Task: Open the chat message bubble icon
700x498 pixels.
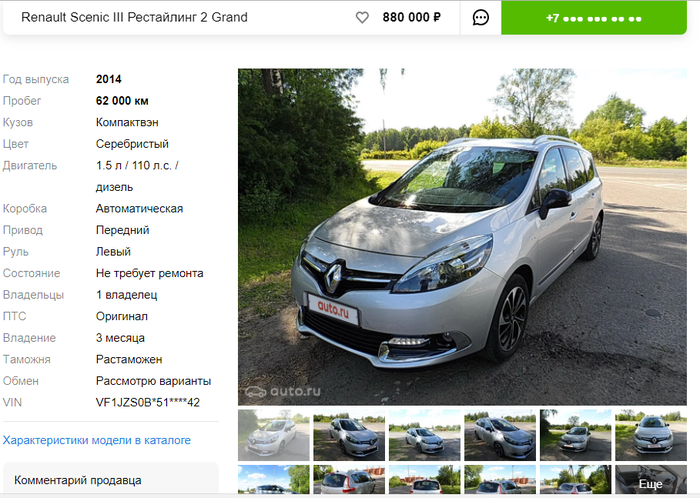Action: coord(480,17)
